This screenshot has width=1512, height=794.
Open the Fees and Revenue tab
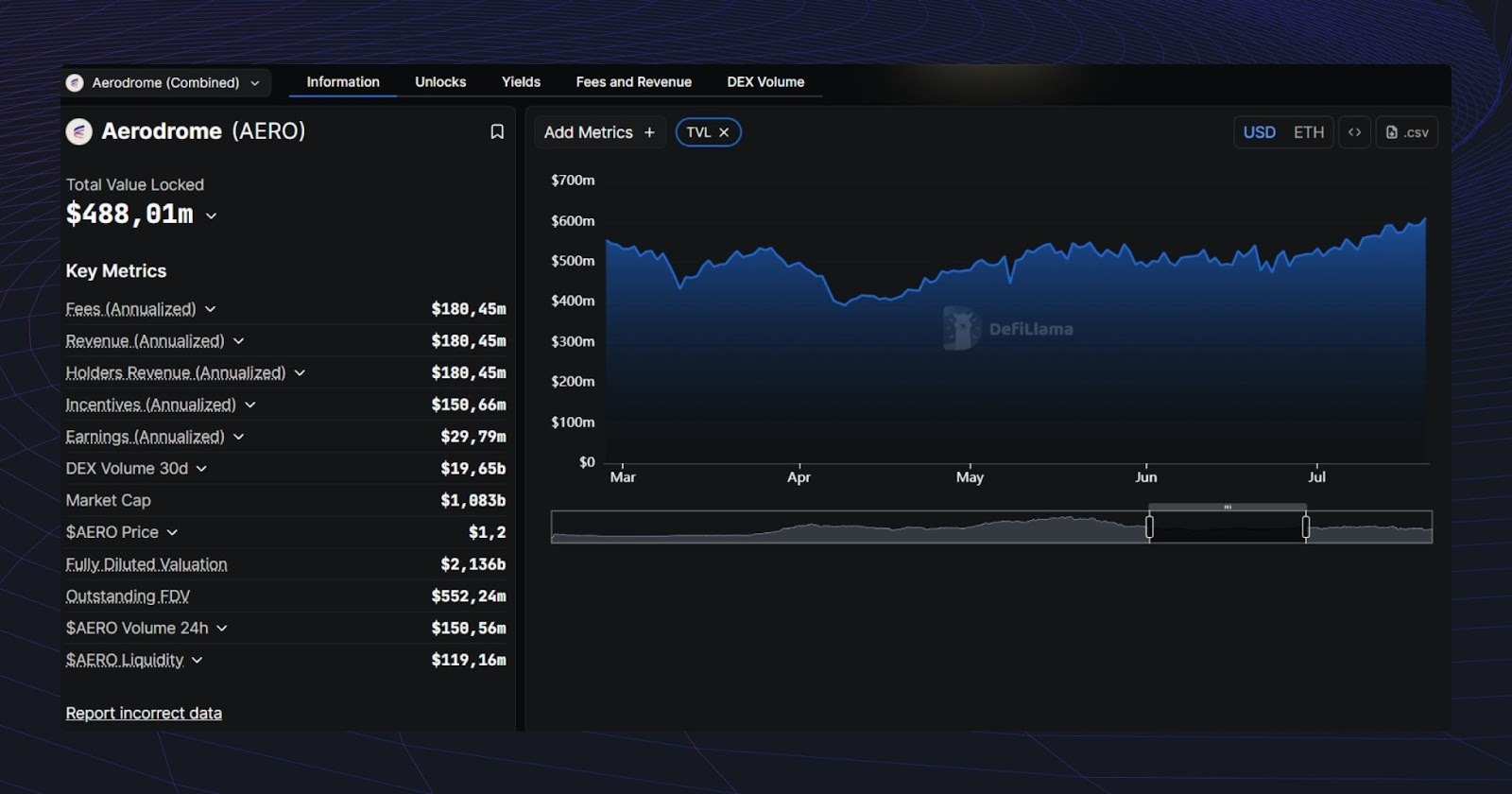(x=634, y=82)
